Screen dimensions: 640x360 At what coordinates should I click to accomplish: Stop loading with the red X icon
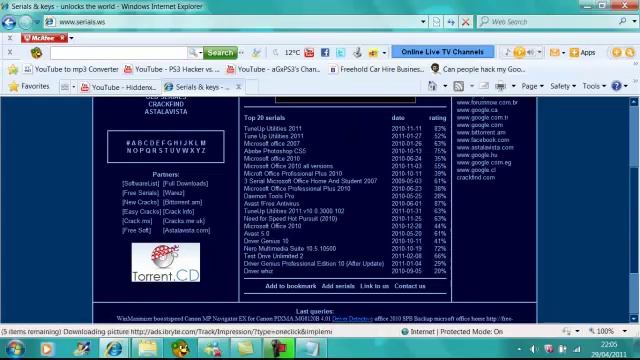(x=465, y=22)
